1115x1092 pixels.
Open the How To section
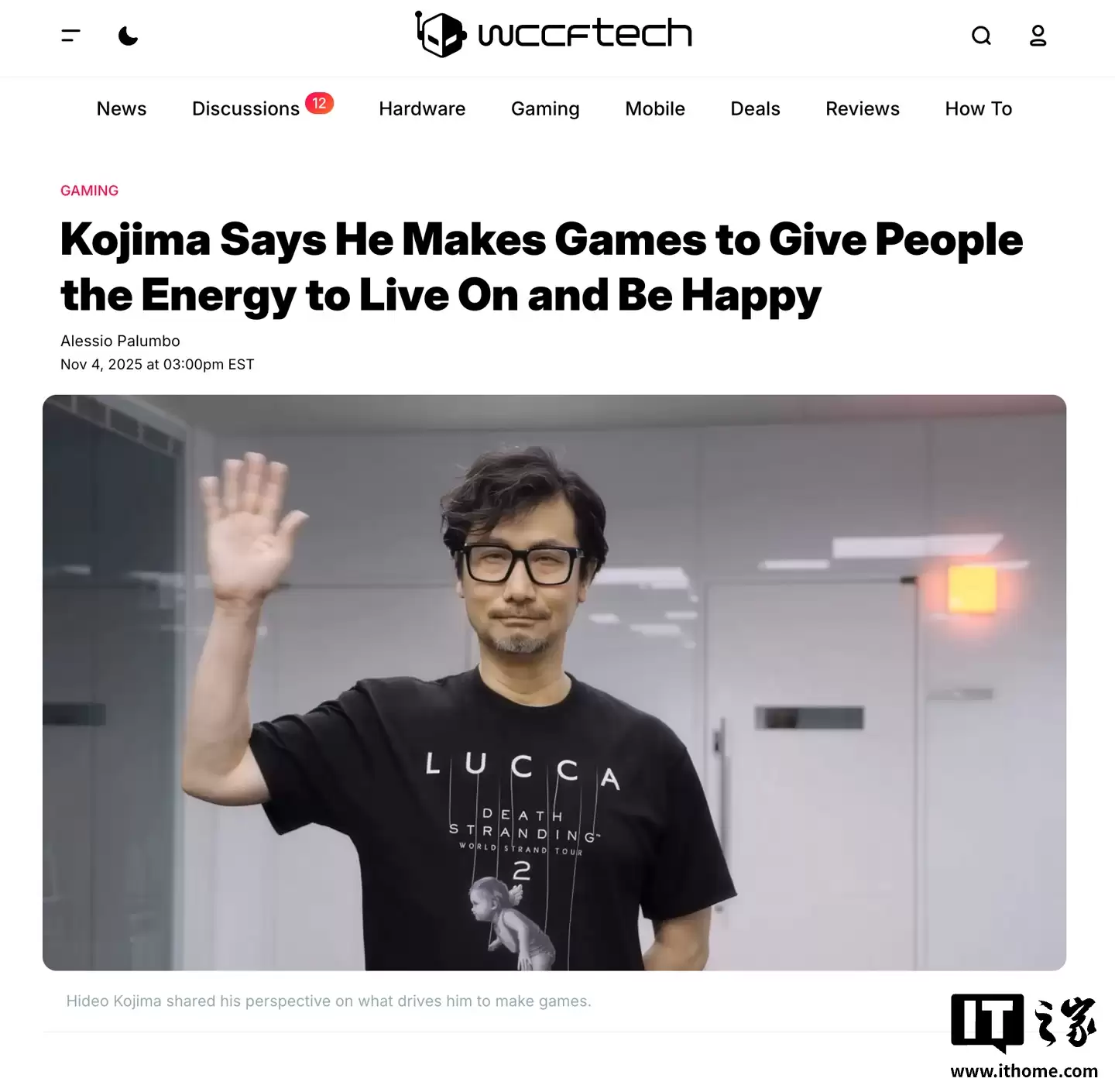coord(979,108)
